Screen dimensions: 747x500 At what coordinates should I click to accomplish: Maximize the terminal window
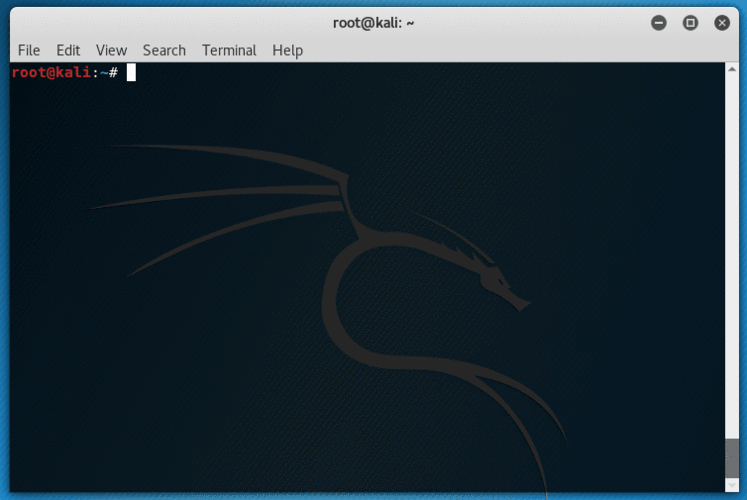coord(690,22)
